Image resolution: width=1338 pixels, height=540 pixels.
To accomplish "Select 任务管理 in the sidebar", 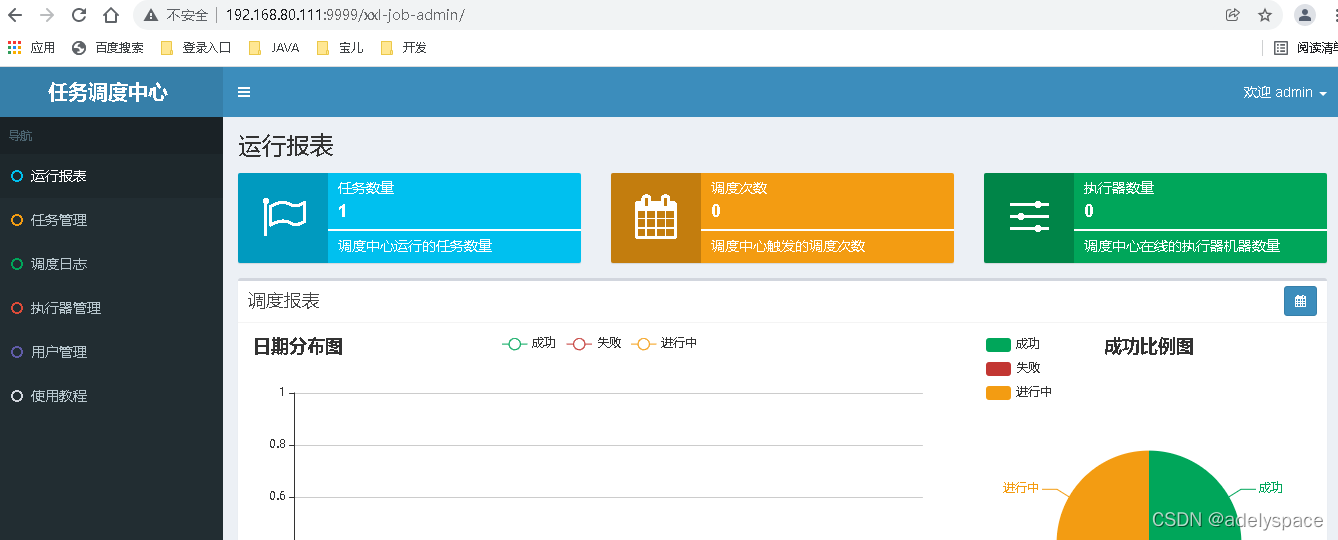I will click(x=111, y=220).
